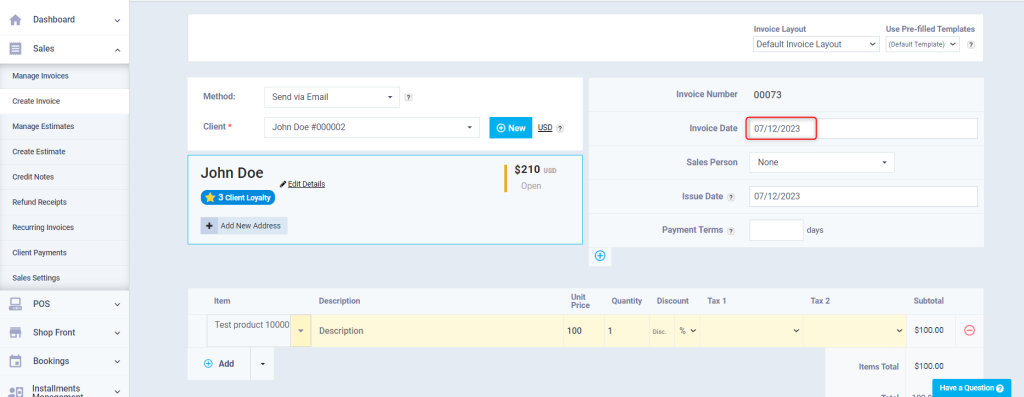Click pencil icon beside Edit Details
The image size is (1024, 397).
[x=283, y=185]
